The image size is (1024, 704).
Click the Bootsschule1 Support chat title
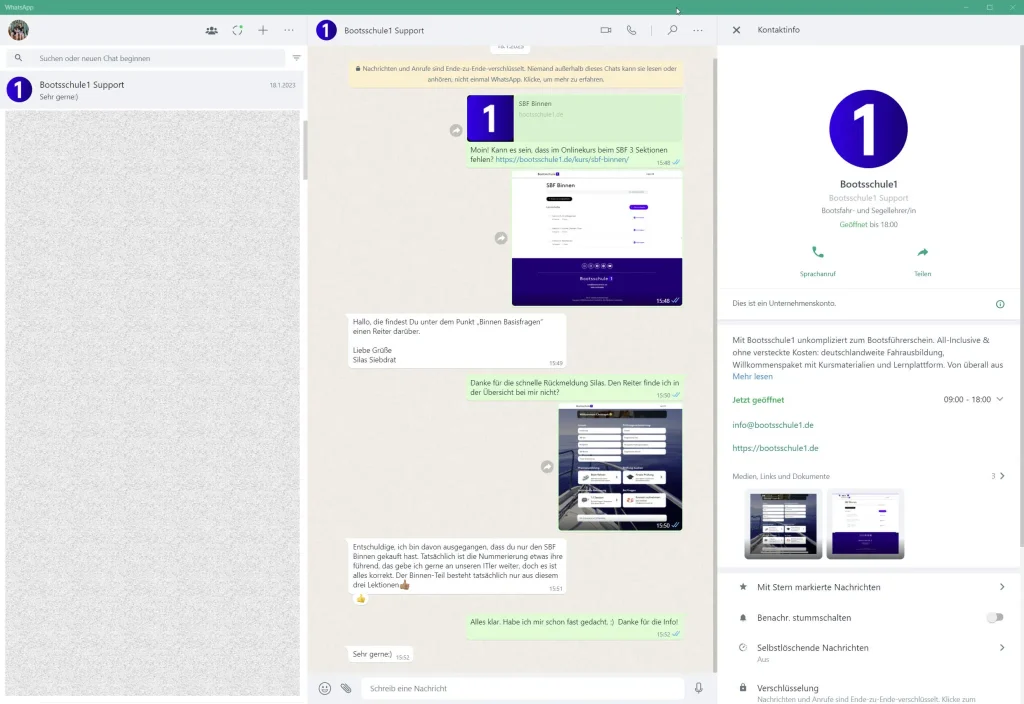pyautogui.click(x=384, y=31)
